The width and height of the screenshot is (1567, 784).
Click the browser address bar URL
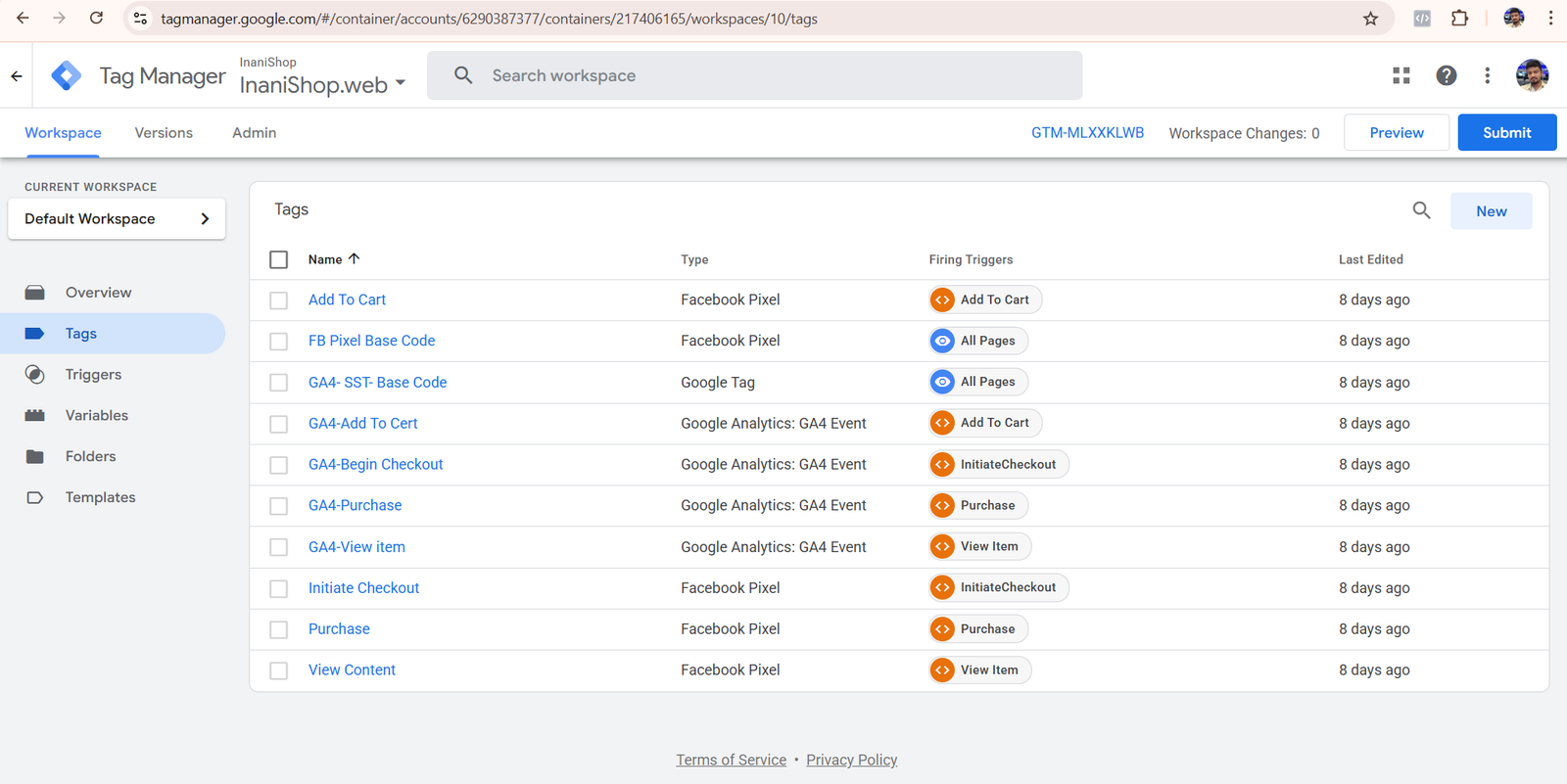click(489, 19)
